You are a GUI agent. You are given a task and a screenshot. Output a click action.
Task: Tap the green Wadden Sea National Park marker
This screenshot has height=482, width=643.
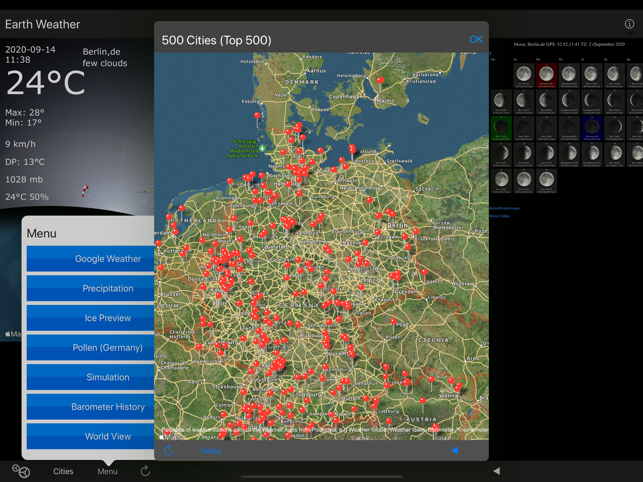[x=262, y=148]
